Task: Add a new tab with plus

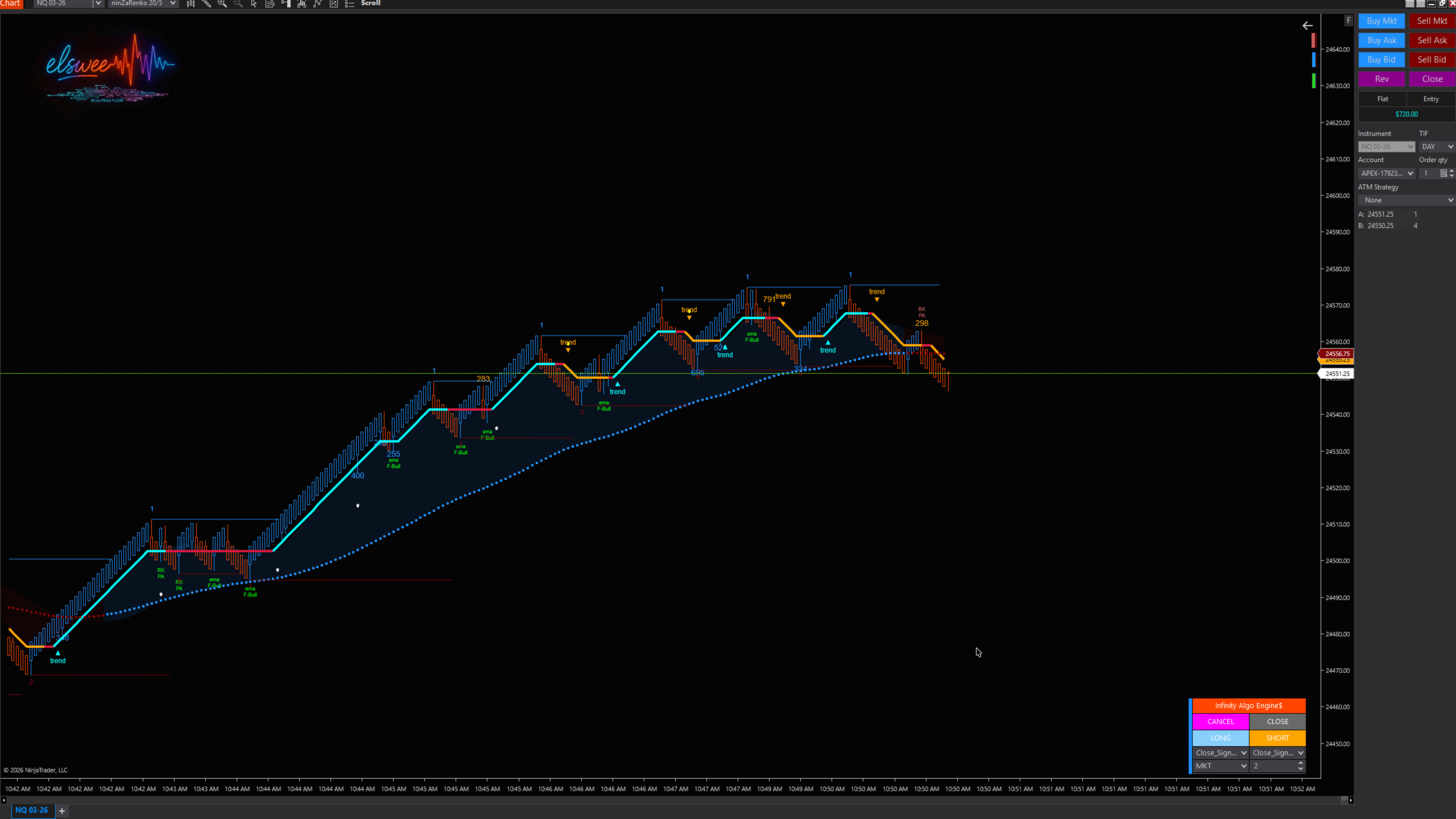Action: (62, 810)
